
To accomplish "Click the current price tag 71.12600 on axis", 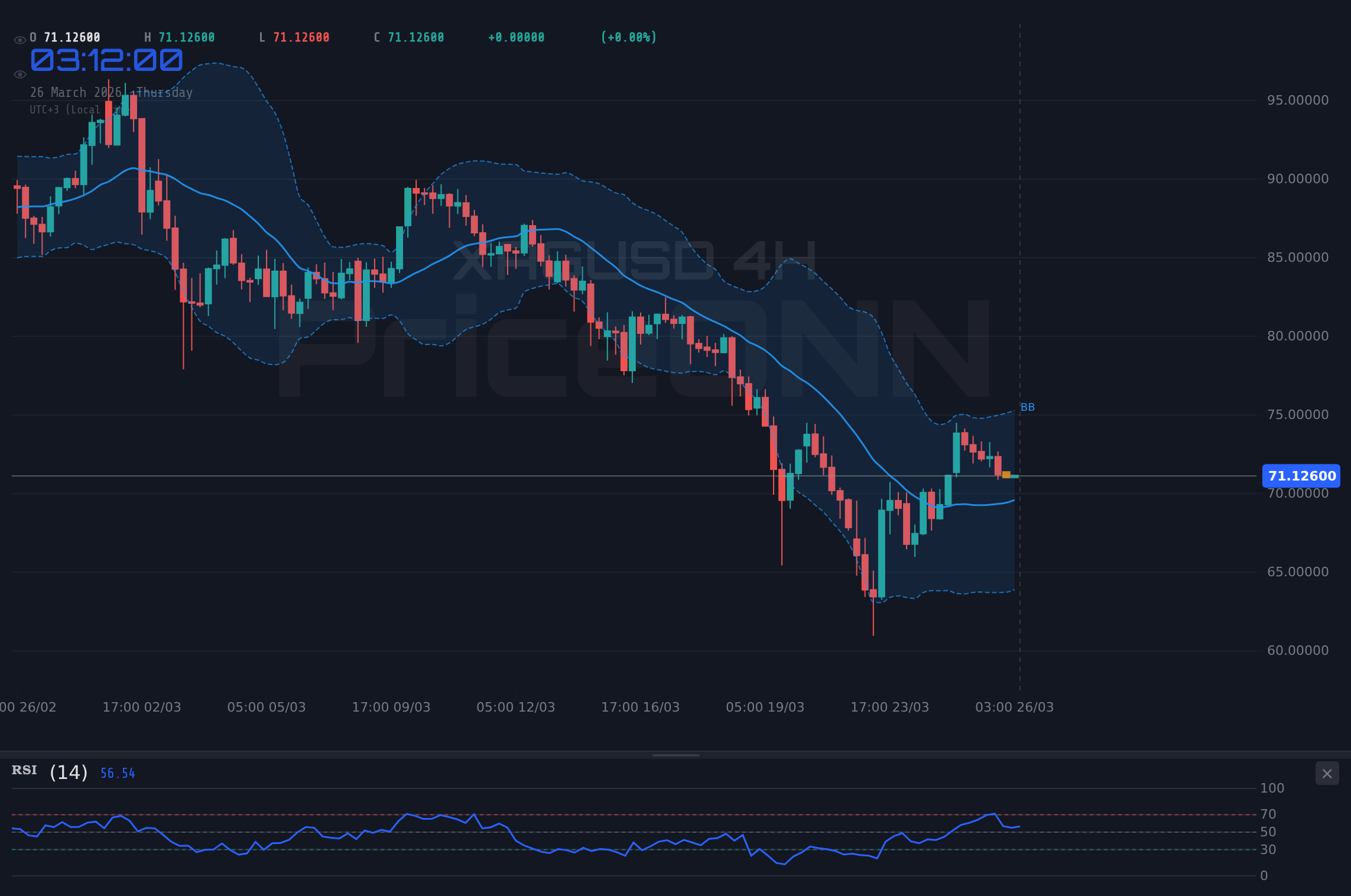I will click(x=1301, y=476).
